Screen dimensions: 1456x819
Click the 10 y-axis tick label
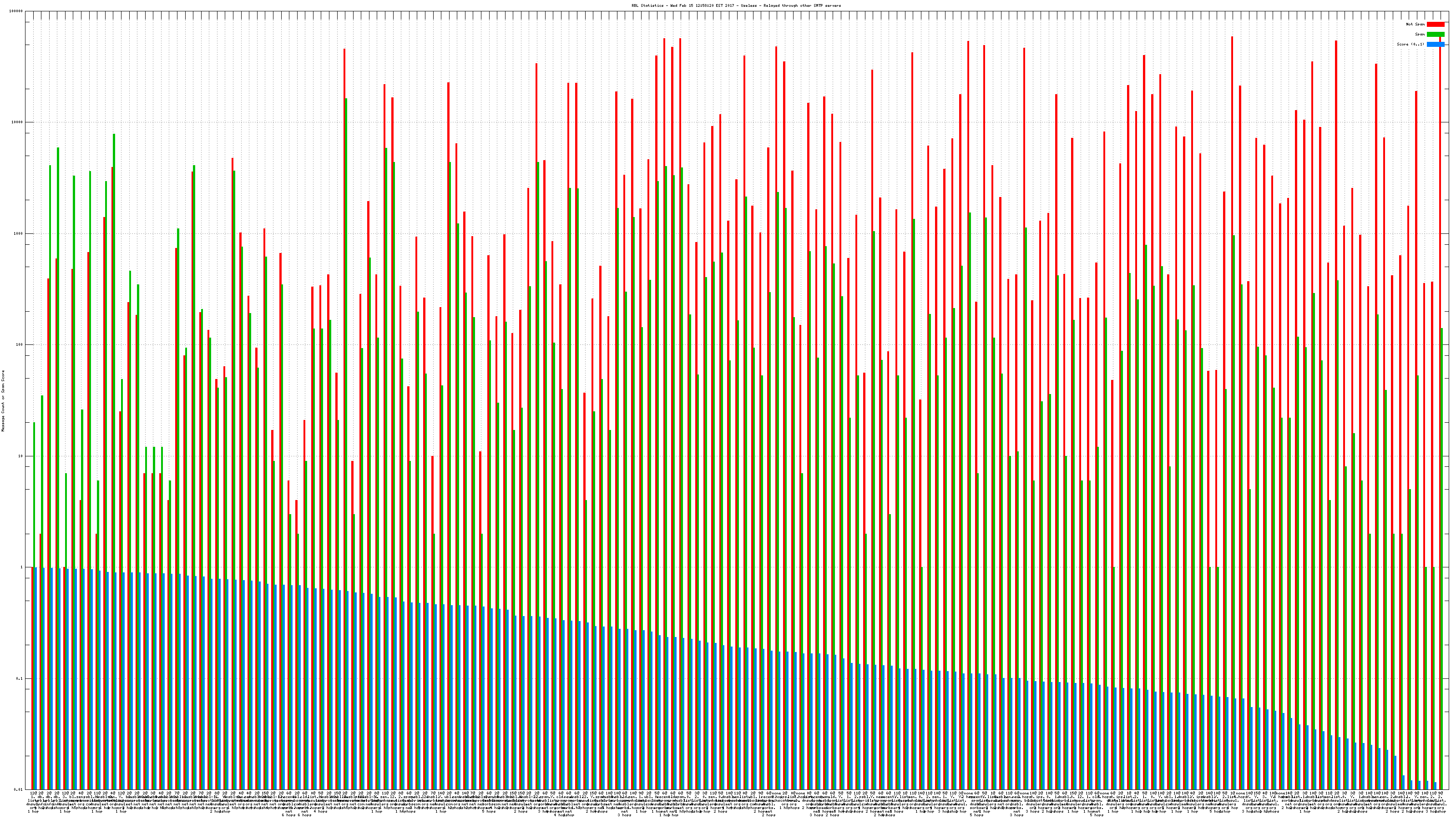coord(21,456)
